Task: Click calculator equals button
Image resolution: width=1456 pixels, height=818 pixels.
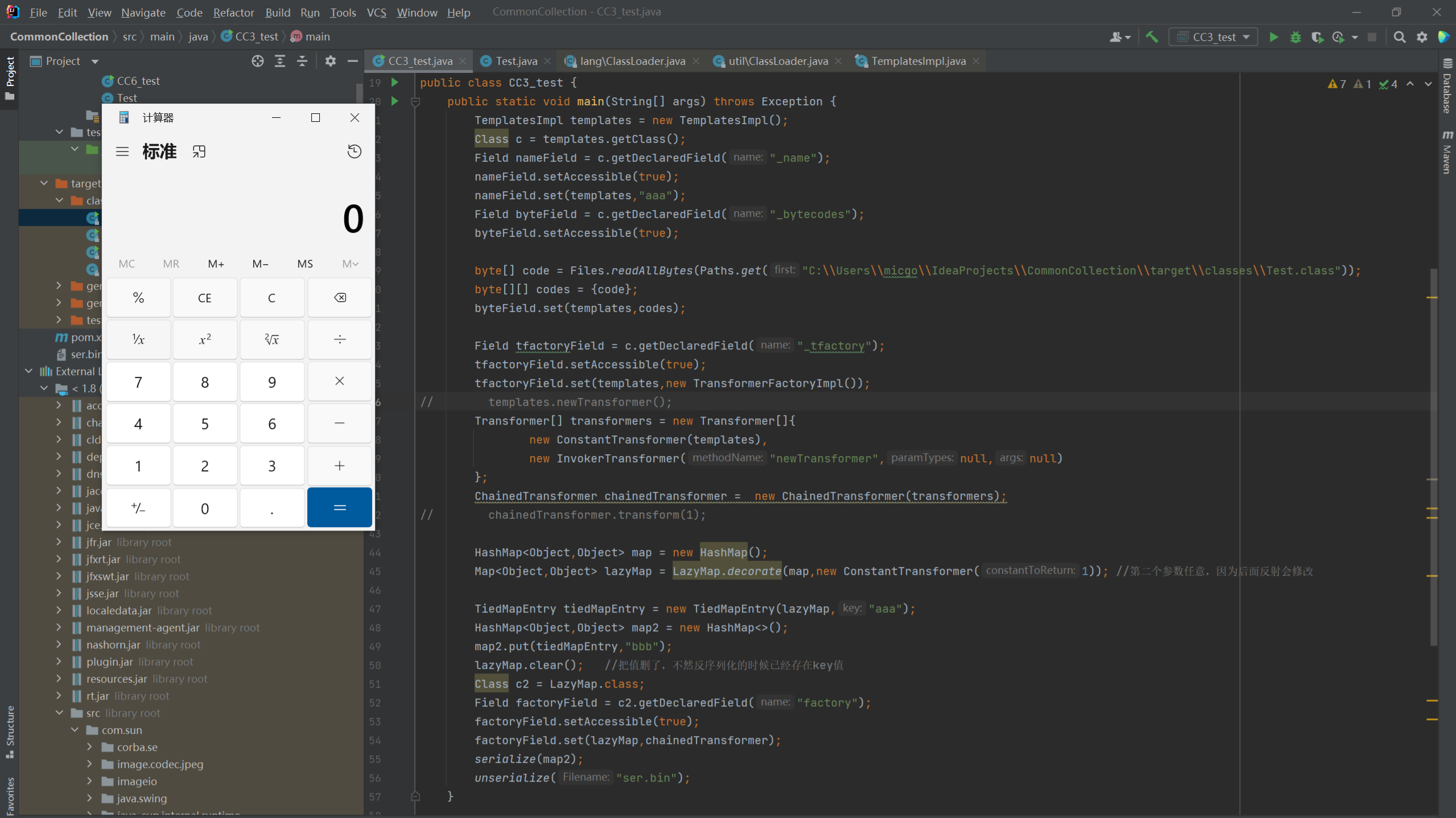Action: [340, 507]
